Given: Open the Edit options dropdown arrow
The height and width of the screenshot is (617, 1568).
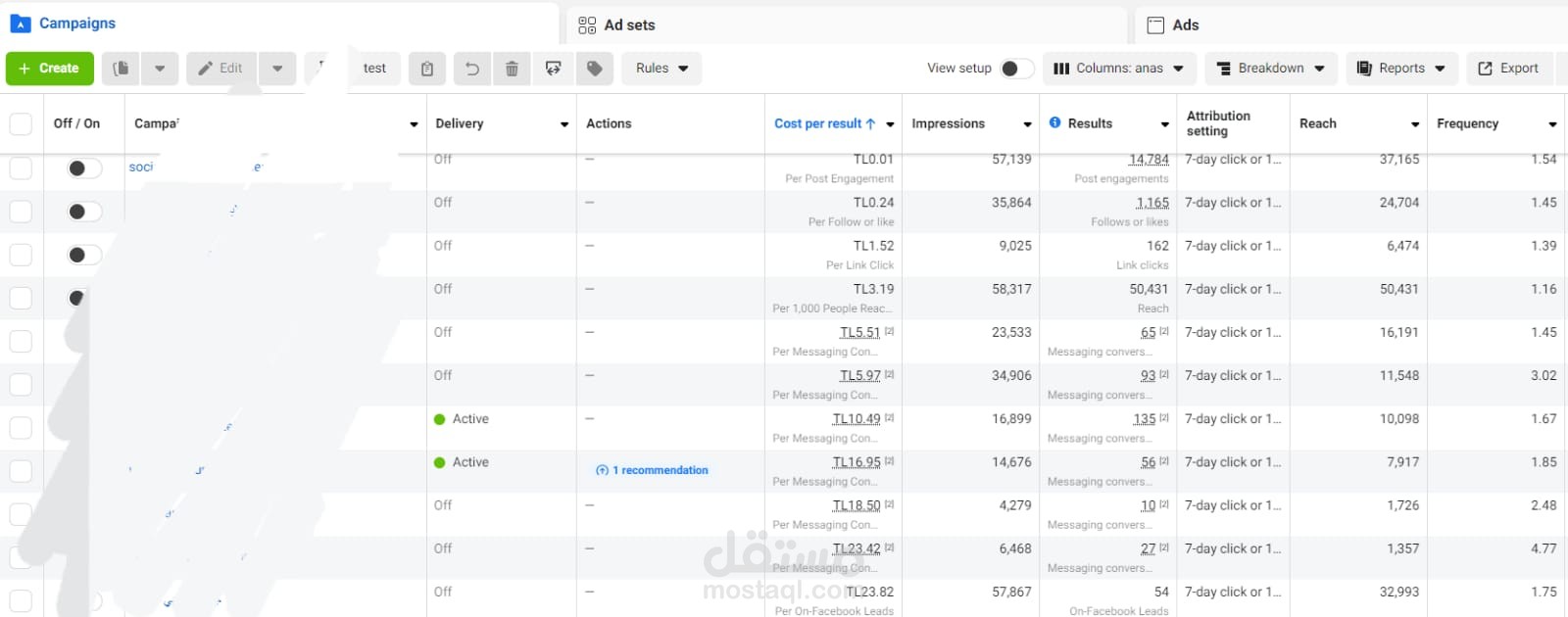Looking at the screenshot, I should coord(277,69).
